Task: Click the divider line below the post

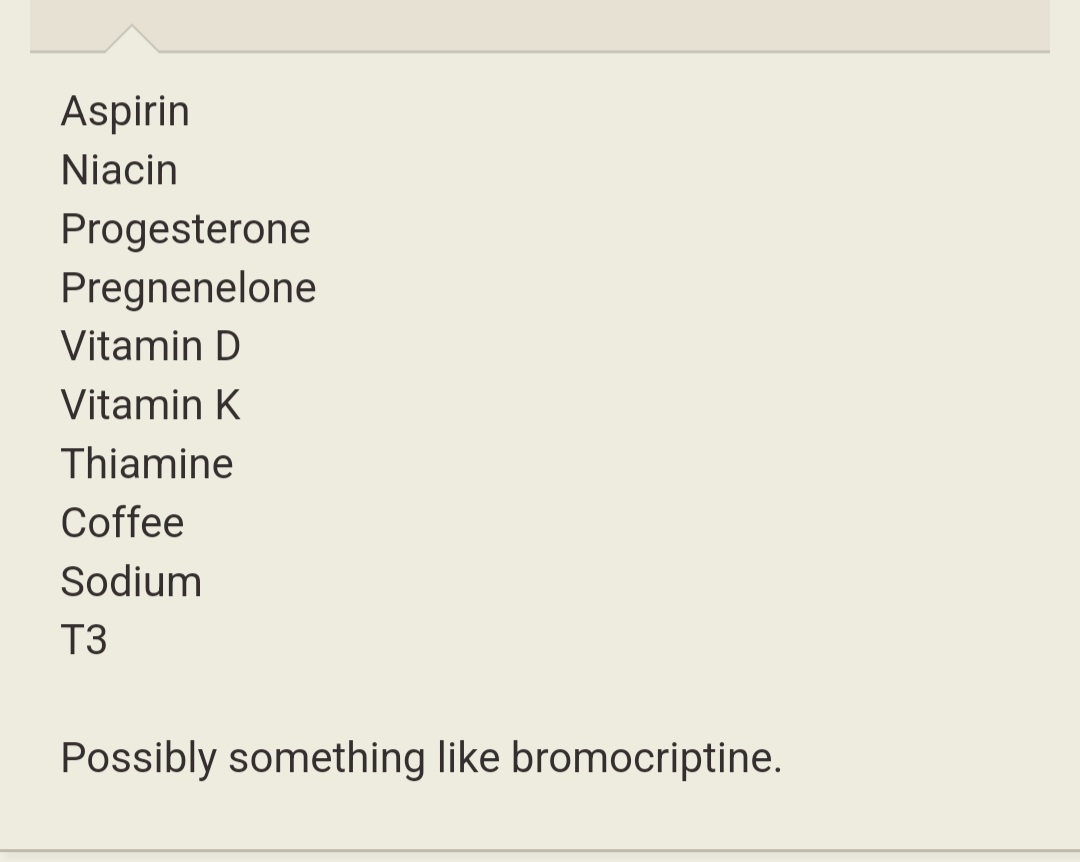Action: tap(540, 851)
